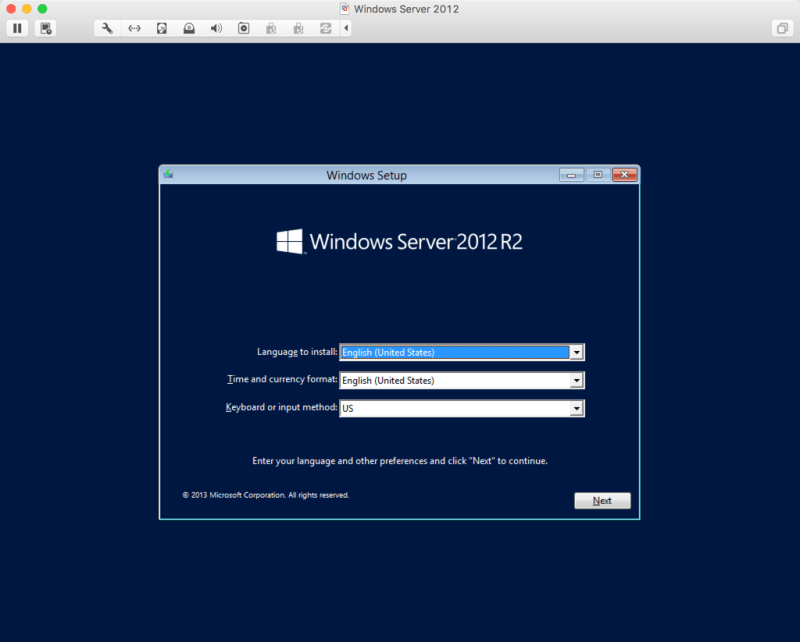Click the Next button
Viewport: 800px width, 642px height.
pyautogui.click(x=602, y=500)
